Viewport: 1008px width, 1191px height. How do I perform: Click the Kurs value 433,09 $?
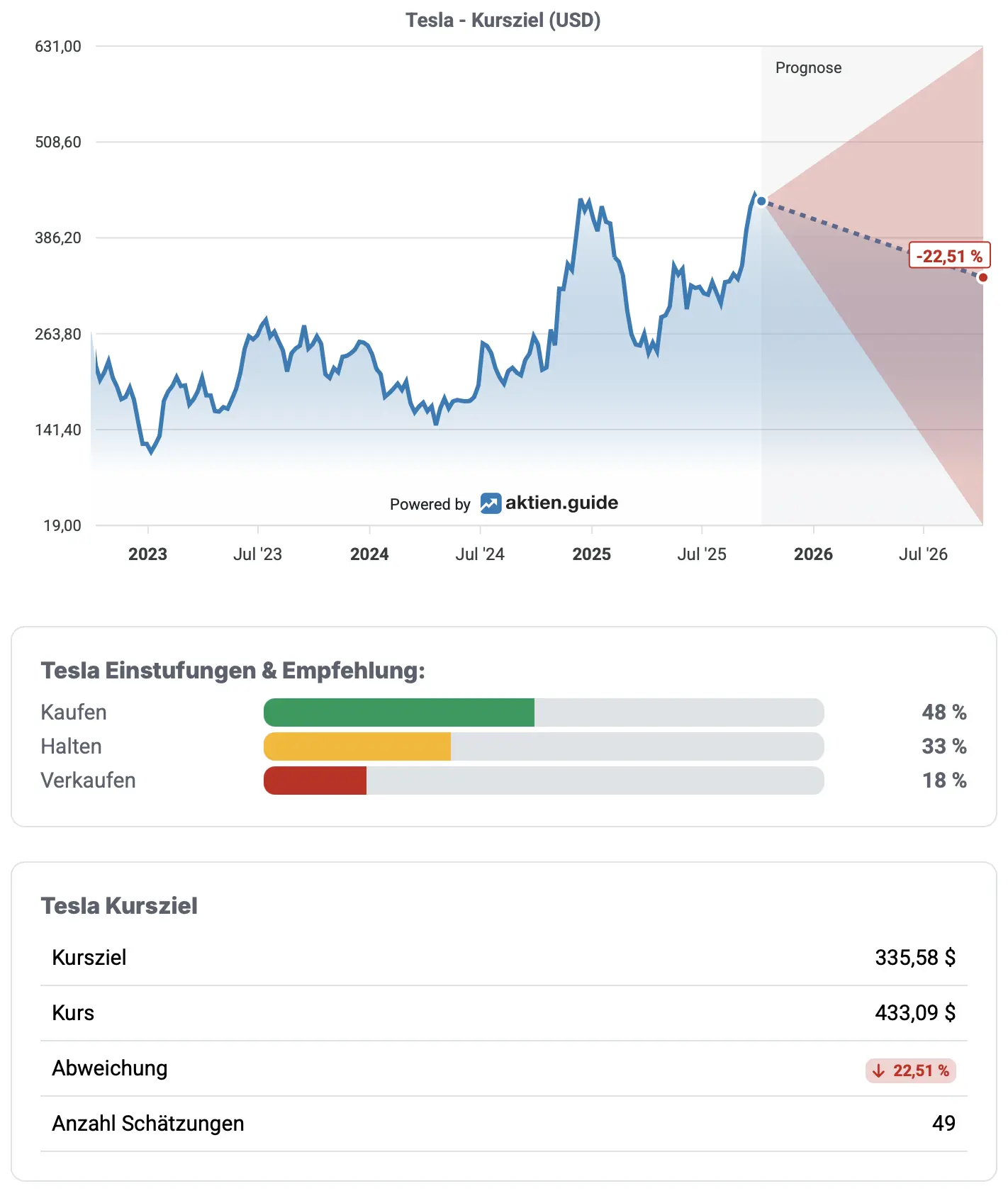[915, 1013]
